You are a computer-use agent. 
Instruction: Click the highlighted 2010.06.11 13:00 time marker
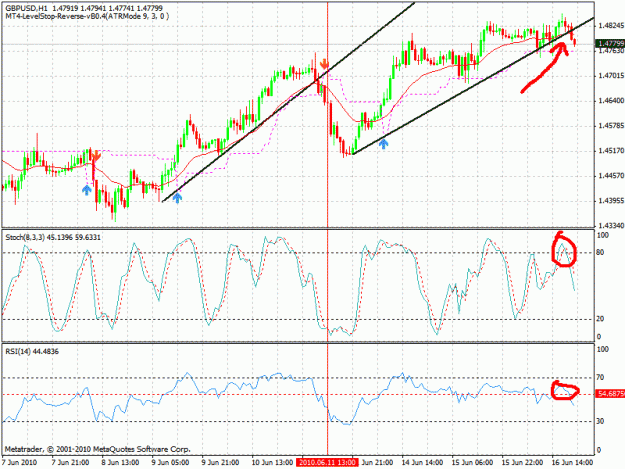click(327, 462)
